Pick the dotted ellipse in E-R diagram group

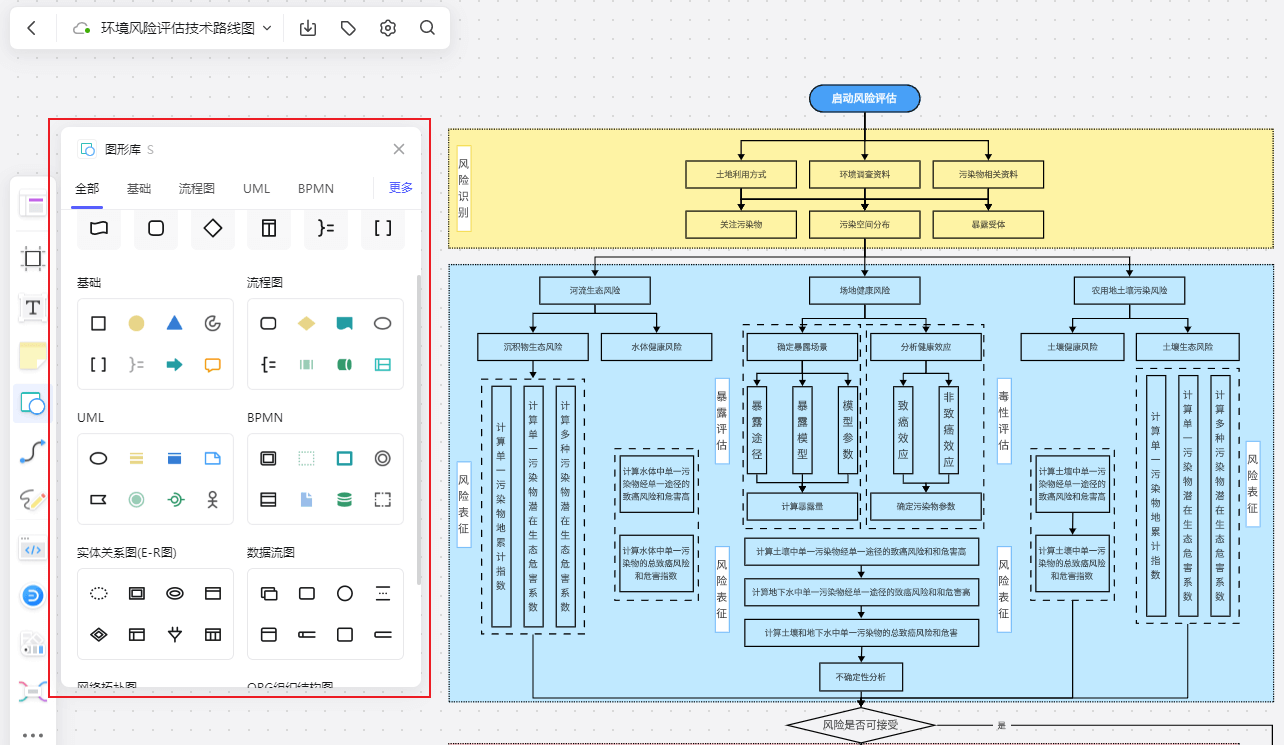click(x=98, y=593)
